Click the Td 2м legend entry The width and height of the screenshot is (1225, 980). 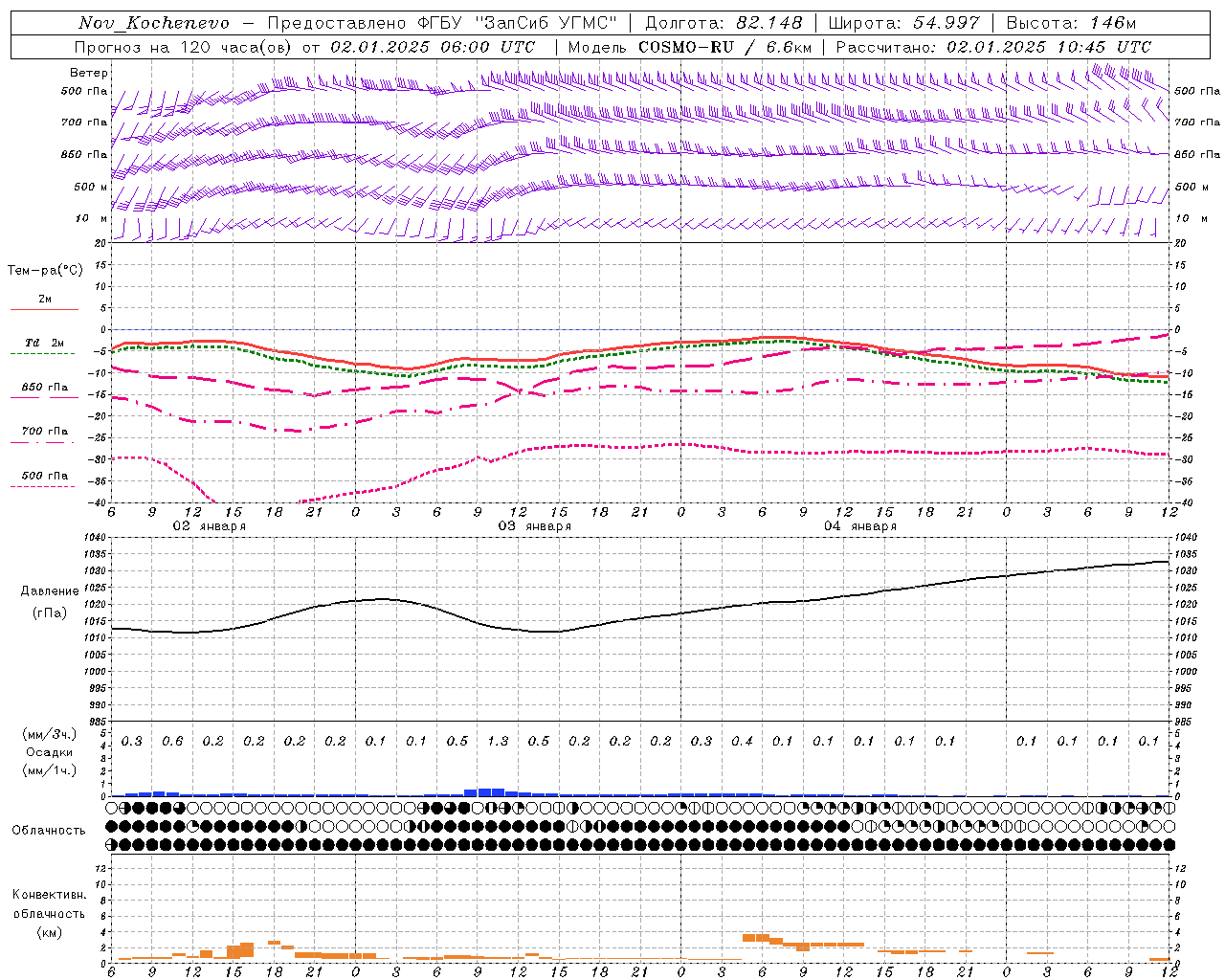click(x=44, y=343)
